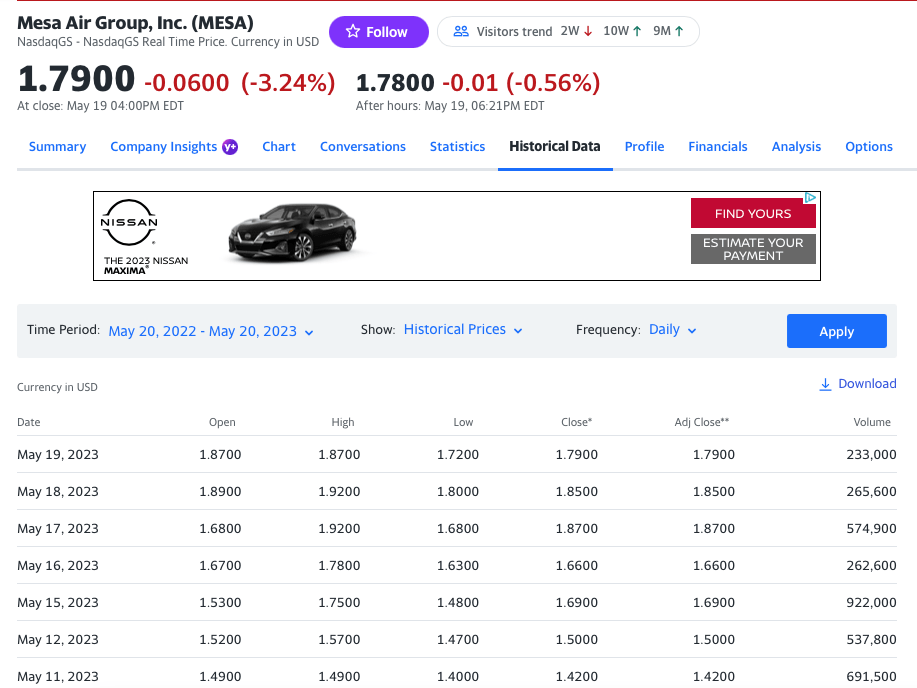Click the Y+ badge beside Company Insights
Screen dimensions: 917x688
tap(230, 147)
